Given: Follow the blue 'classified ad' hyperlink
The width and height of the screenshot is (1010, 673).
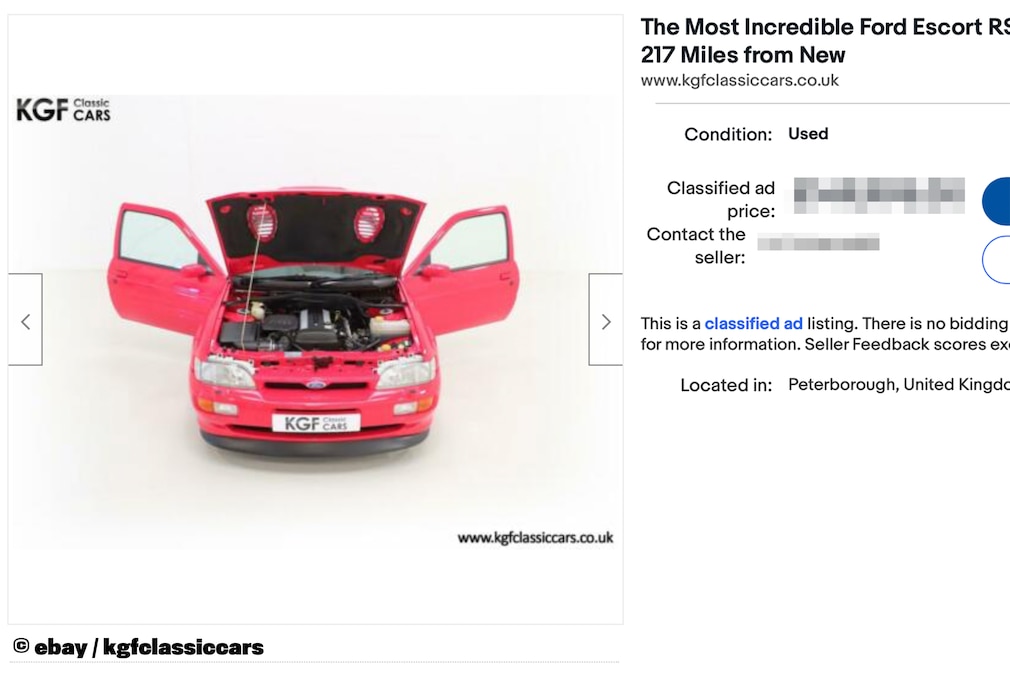Looking at the screenshot, I should [754, 323].
